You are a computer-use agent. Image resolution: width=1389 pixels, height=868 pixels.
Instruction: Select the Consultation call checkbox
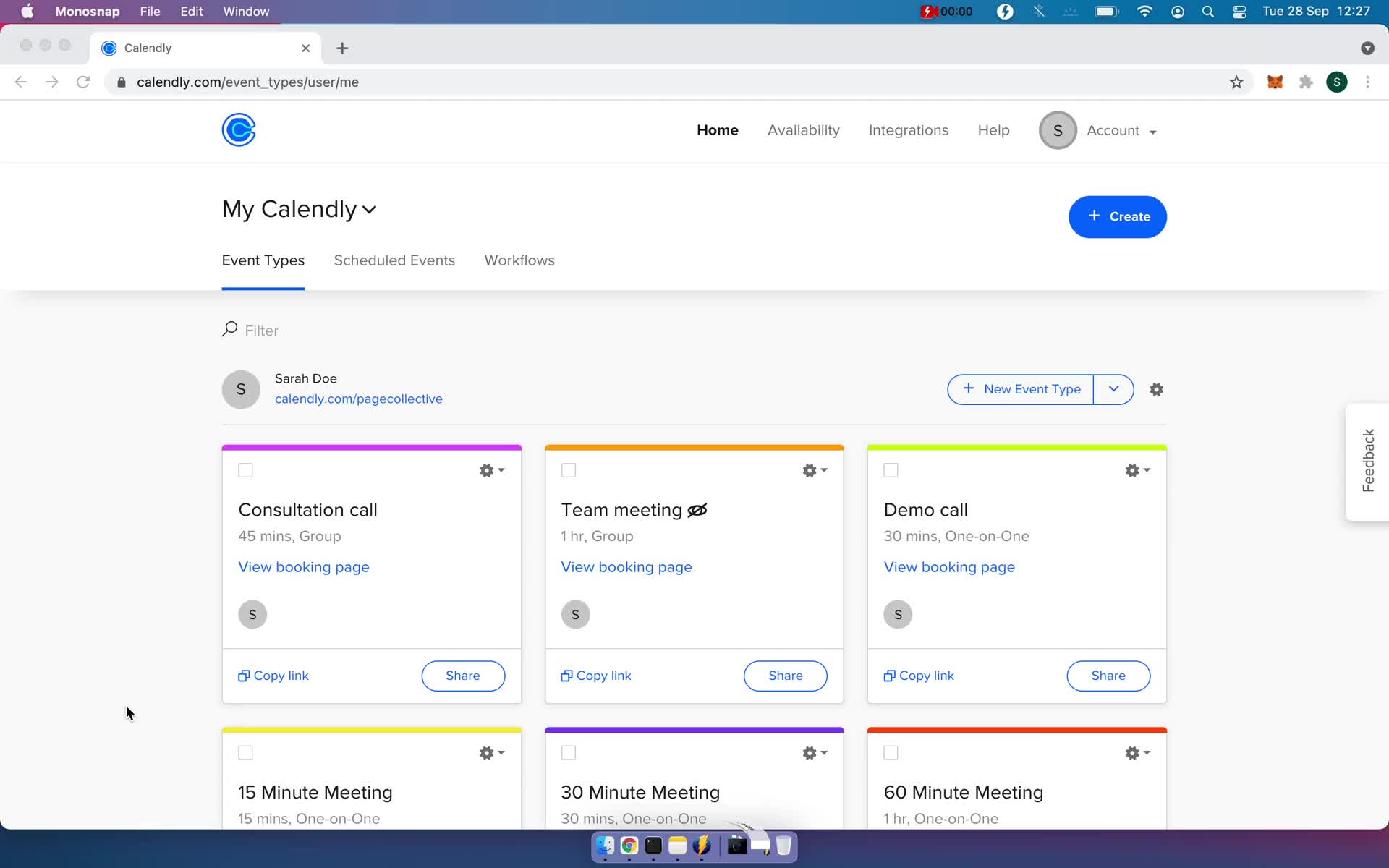click(x=245, y=470)
